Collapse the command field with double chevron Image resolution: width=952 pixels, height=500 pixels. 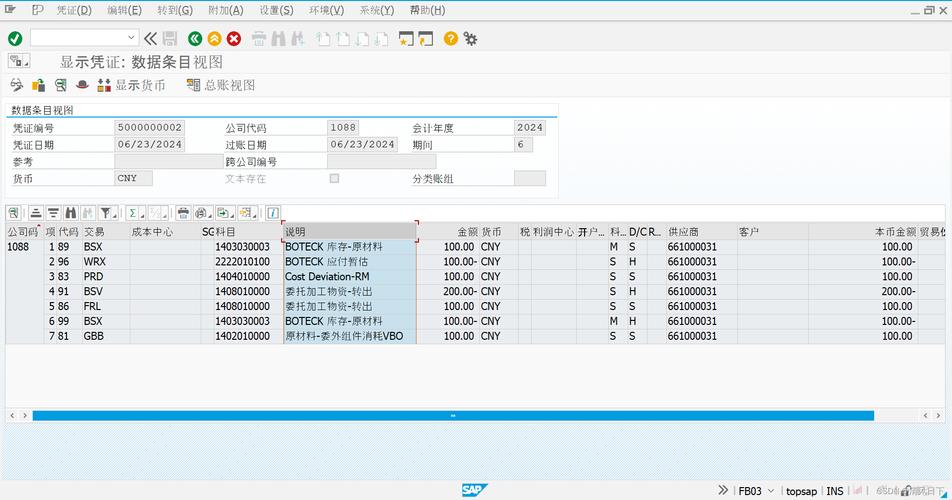click(150, 39)
